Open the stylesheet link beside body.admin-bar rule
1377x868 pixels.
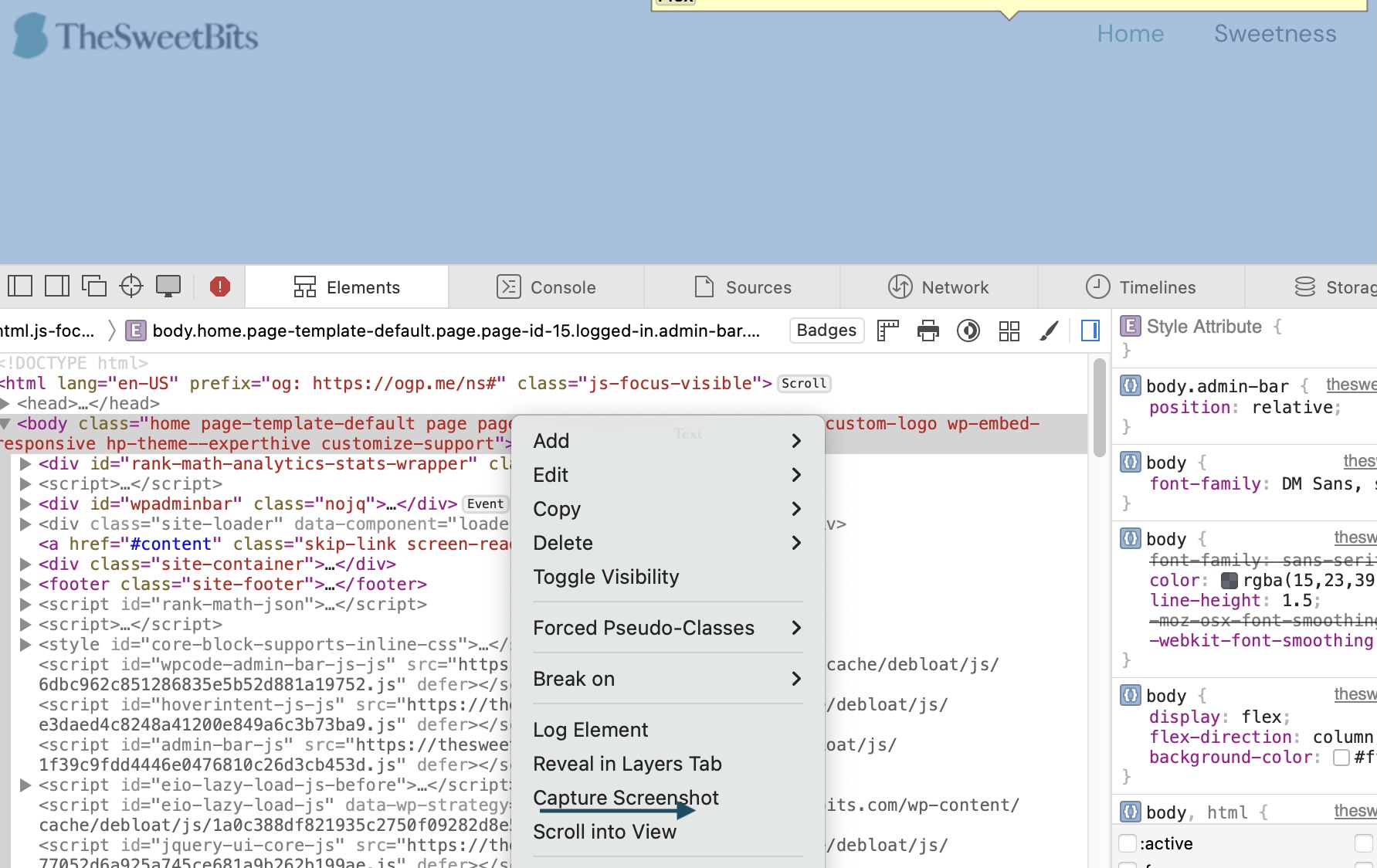(x=1351, y=385)
